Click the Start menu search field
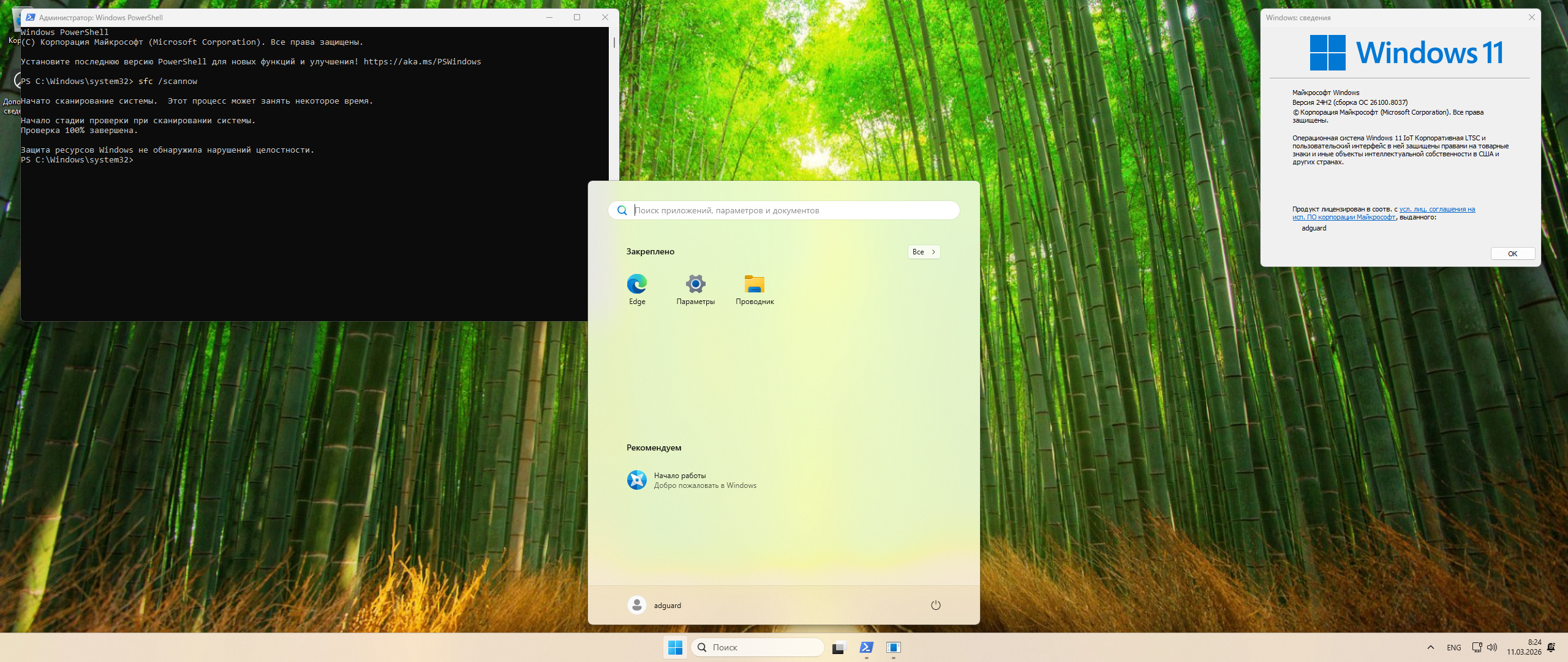Viewport: 1568px width, 662px height. coord(790,210)
